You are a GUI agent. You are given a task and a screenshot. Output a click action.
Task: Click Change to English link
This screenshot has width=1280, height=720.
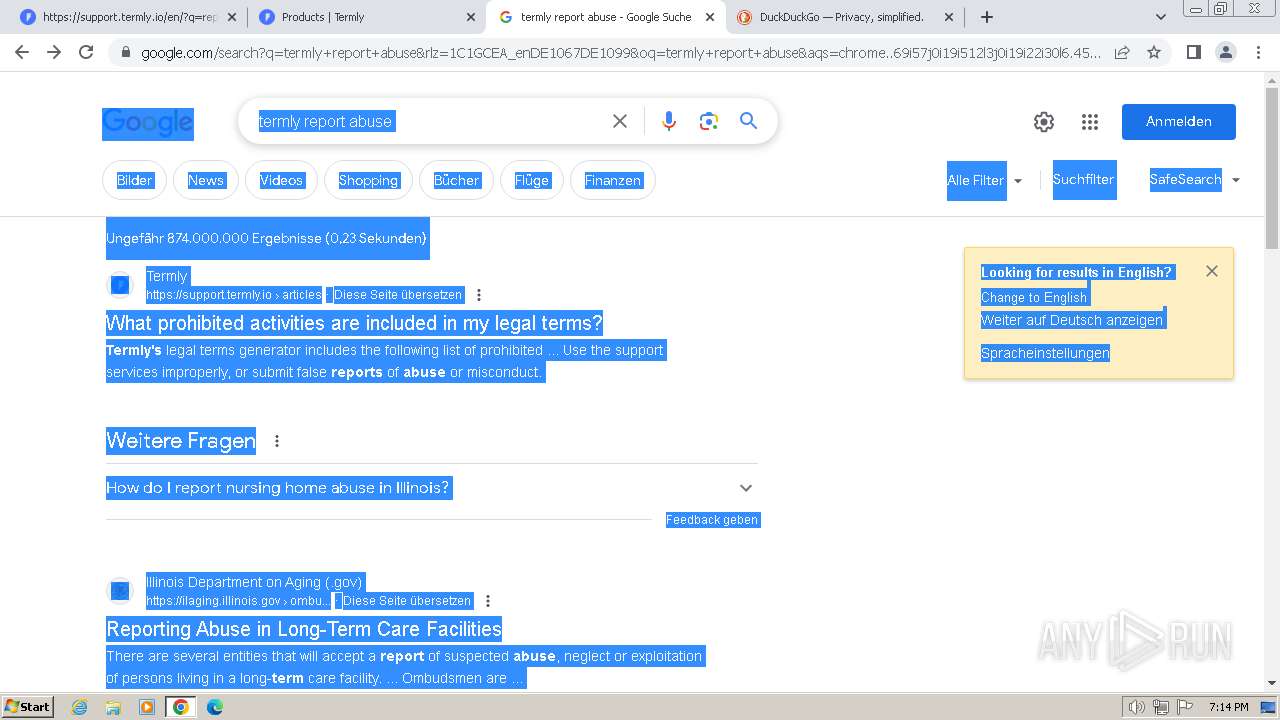pyautogui.click(x=1034, y=297)
